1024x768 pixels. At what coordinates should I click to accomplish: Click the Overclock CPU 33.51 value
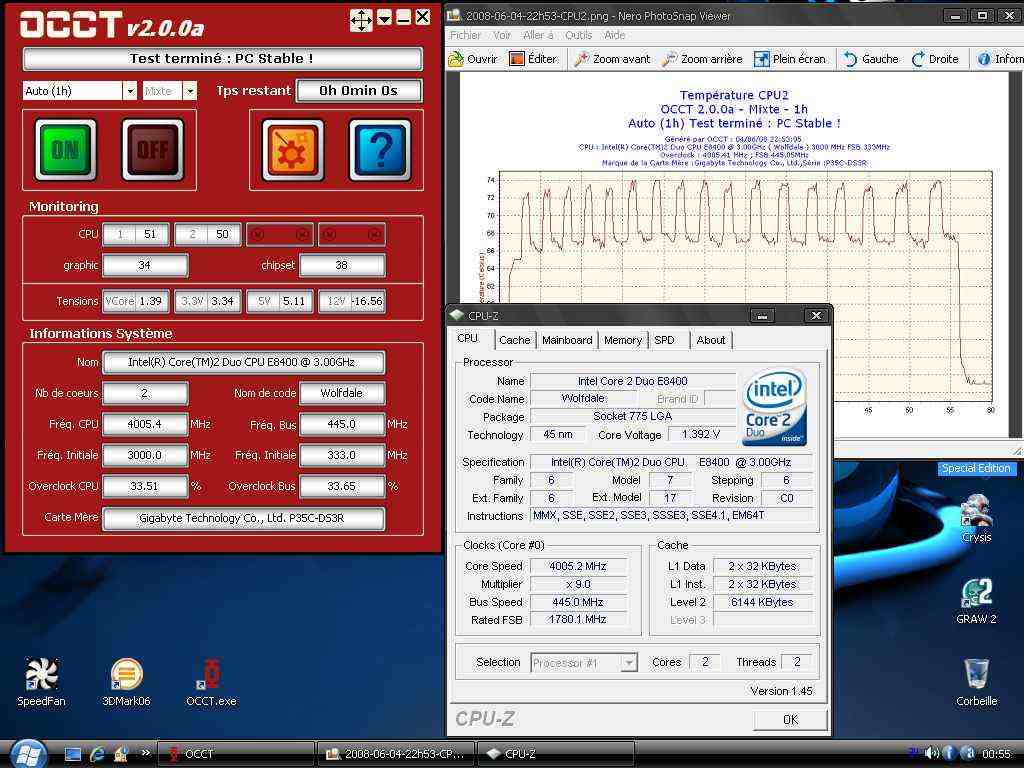(x=145, y=486)
